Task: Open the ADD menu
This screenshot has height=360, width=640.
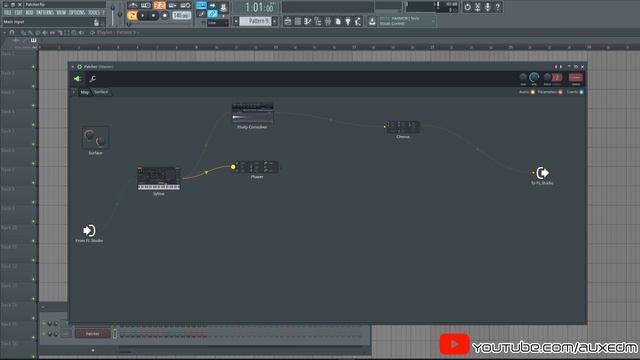Action: pos(29,13)
